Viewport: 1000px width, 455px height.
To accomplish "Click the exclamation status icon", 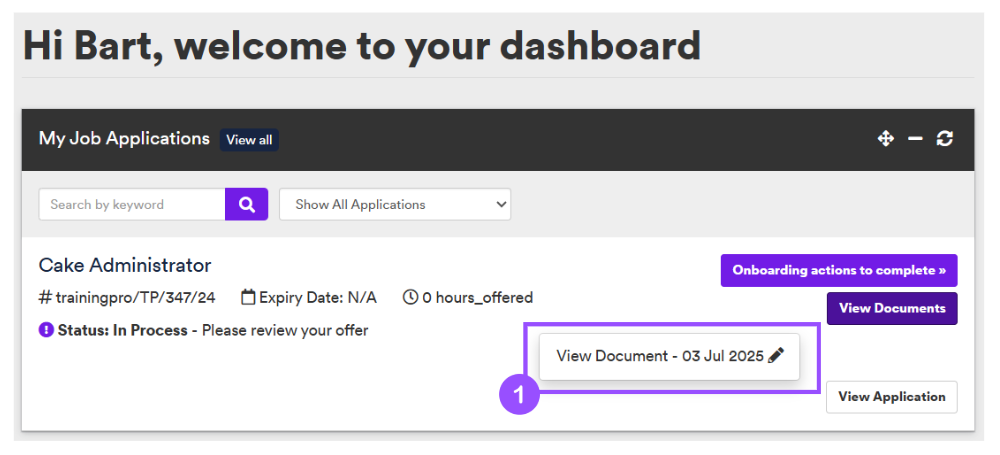I will [x=46, y=330].
